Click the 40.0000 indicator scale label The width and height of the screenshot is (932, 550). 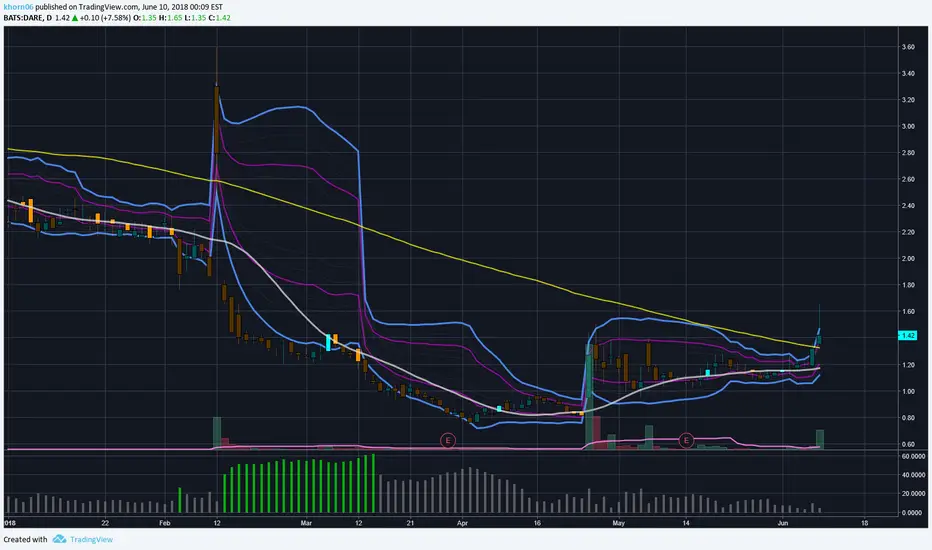coord(914,475)
